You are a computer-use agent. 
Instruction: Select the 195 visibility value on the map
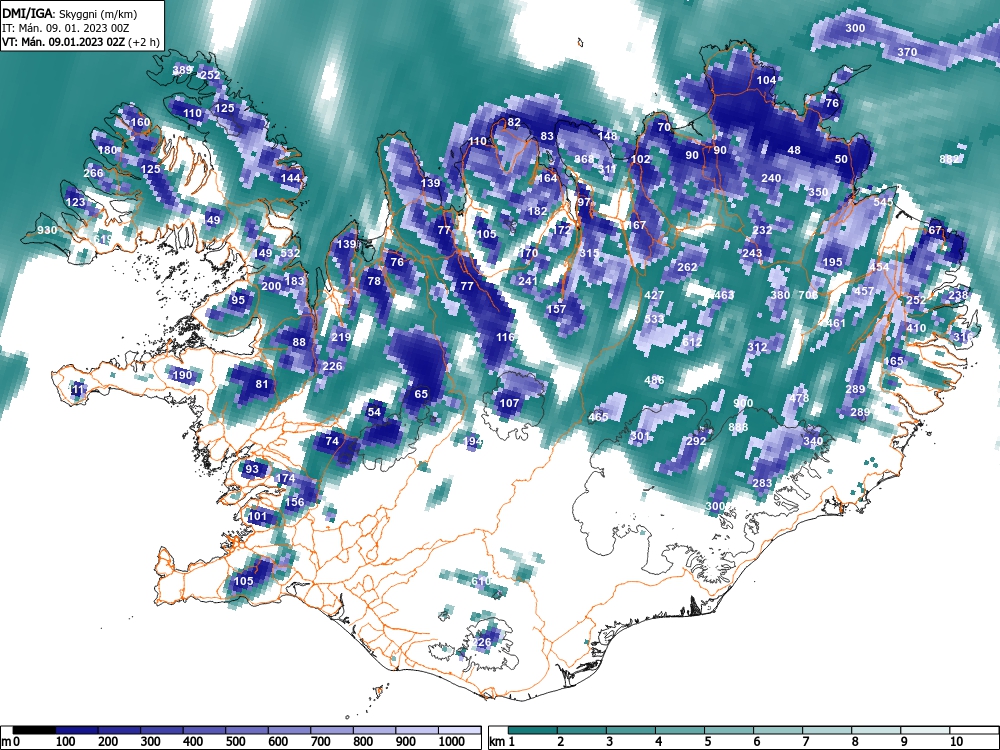click(x=832, y=262)
